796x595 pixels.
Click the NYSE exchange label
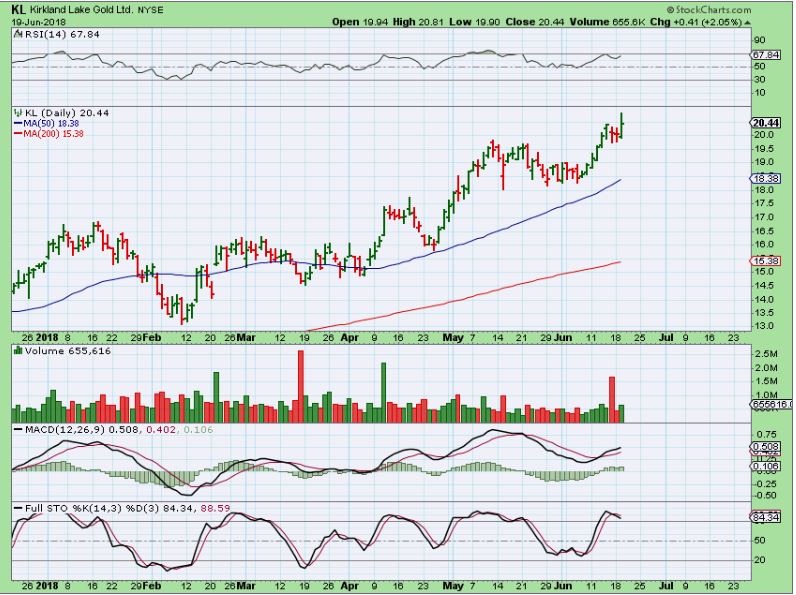pos(151,10)
